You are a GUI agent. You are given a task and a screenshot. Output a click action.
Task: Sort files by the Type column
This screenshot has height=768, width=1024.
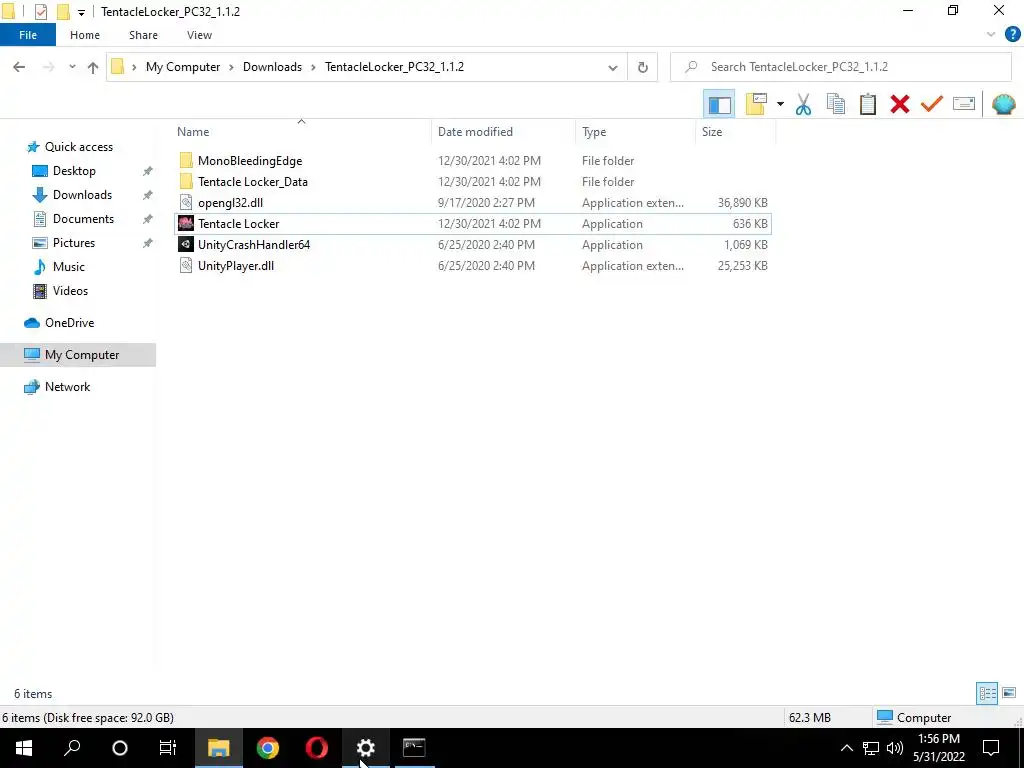coord(594,131)
